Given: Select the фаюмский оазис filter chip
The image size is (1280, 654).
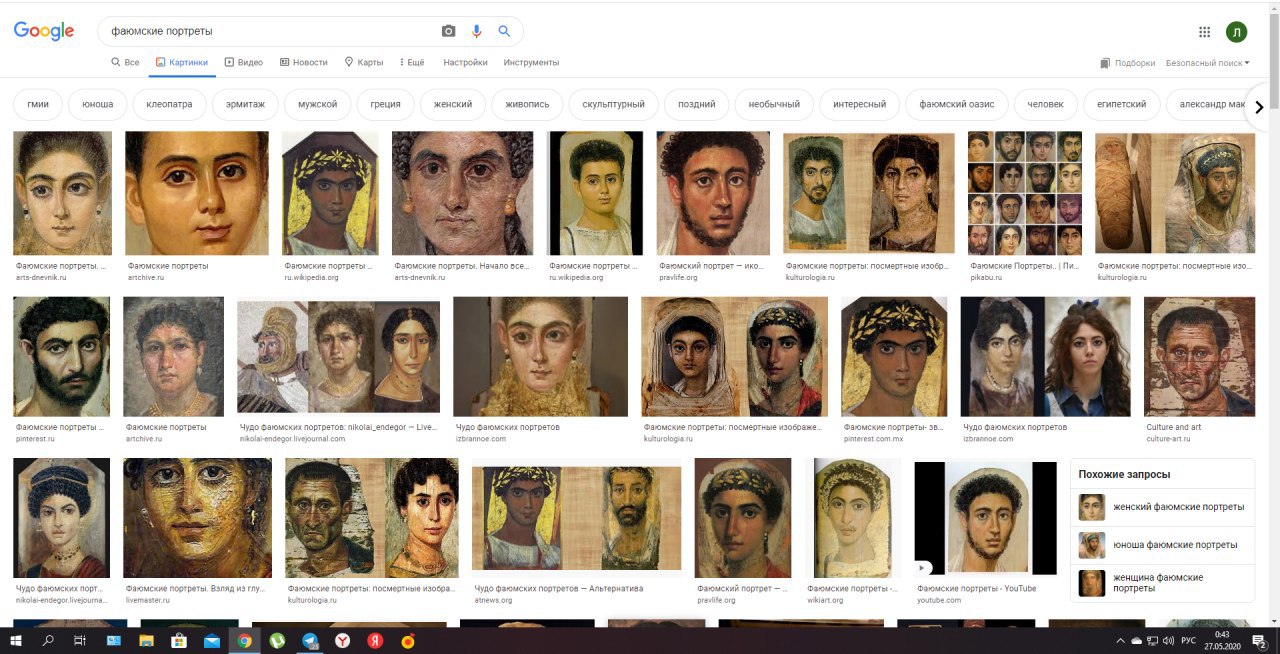Looking at the screenshot, I should pos(957,104).
